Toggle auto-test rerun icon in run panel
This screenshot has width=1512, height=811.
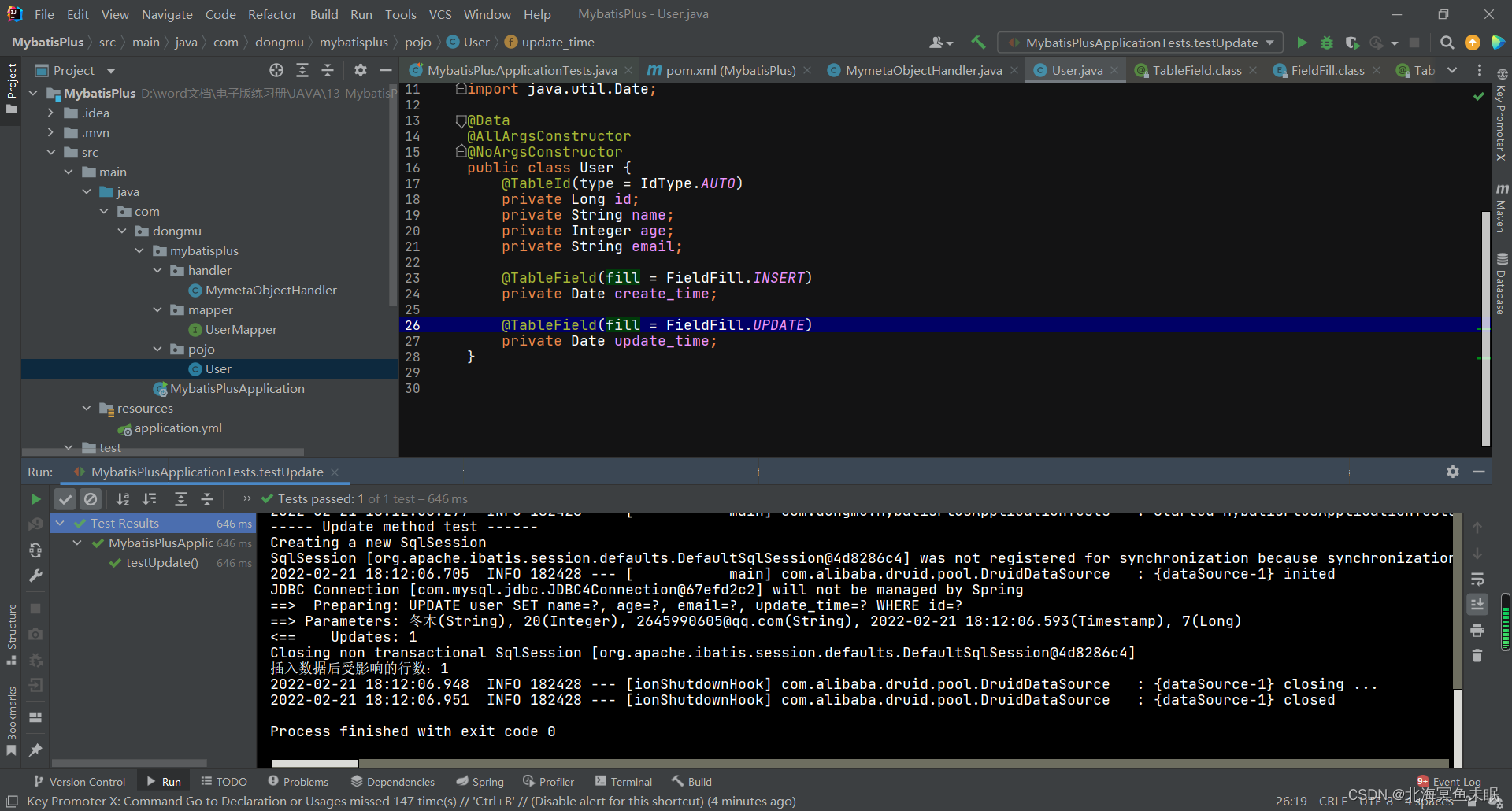click(x=35, y=550)
